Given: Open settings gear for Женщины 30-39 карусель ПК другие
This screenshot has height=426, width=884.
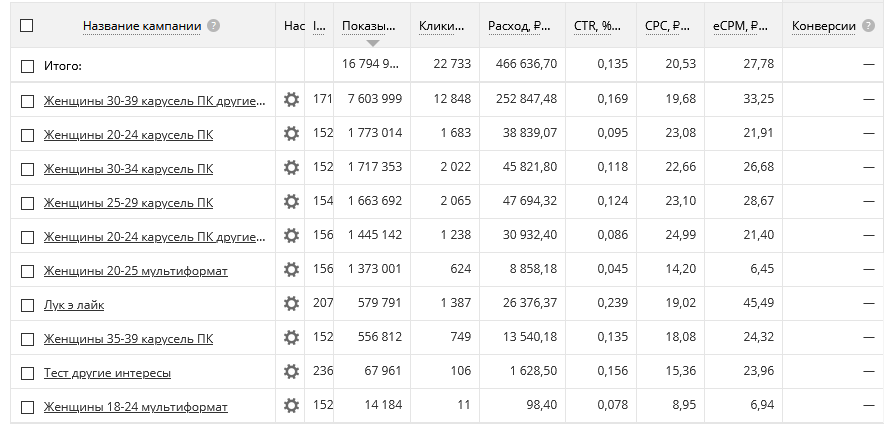Looking at the screenshot, I should (291, 100).
